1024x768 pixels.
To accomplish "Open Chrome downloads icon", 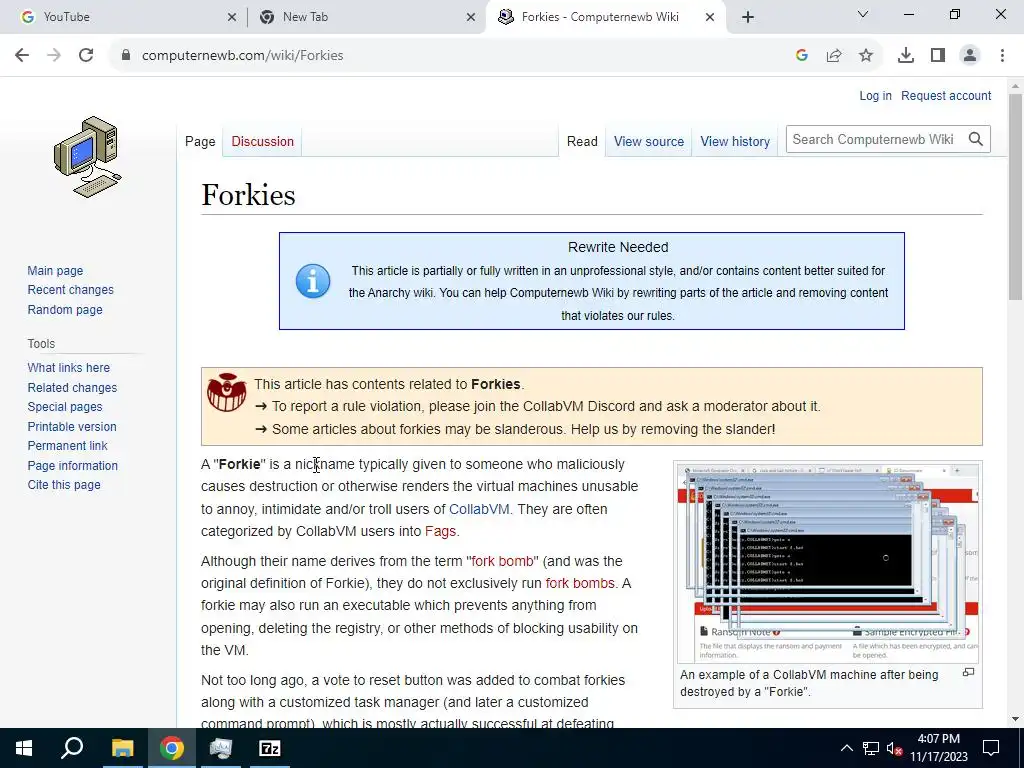I will point(906,56).
